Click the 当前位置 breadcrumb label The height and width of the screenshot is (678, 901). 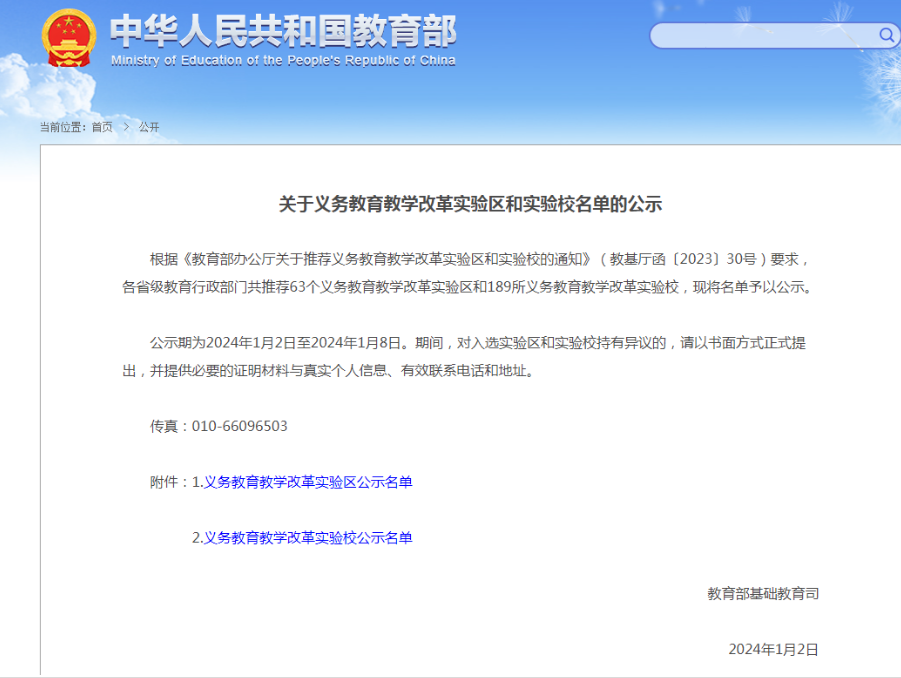tap(63, 127)
